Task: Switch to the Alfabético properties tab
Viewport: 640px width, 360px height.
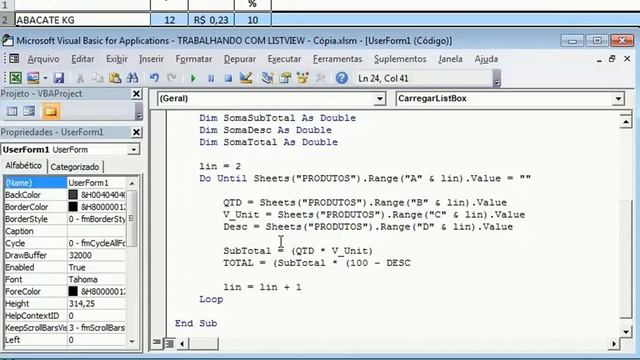Action: click(x=23, y=166)
